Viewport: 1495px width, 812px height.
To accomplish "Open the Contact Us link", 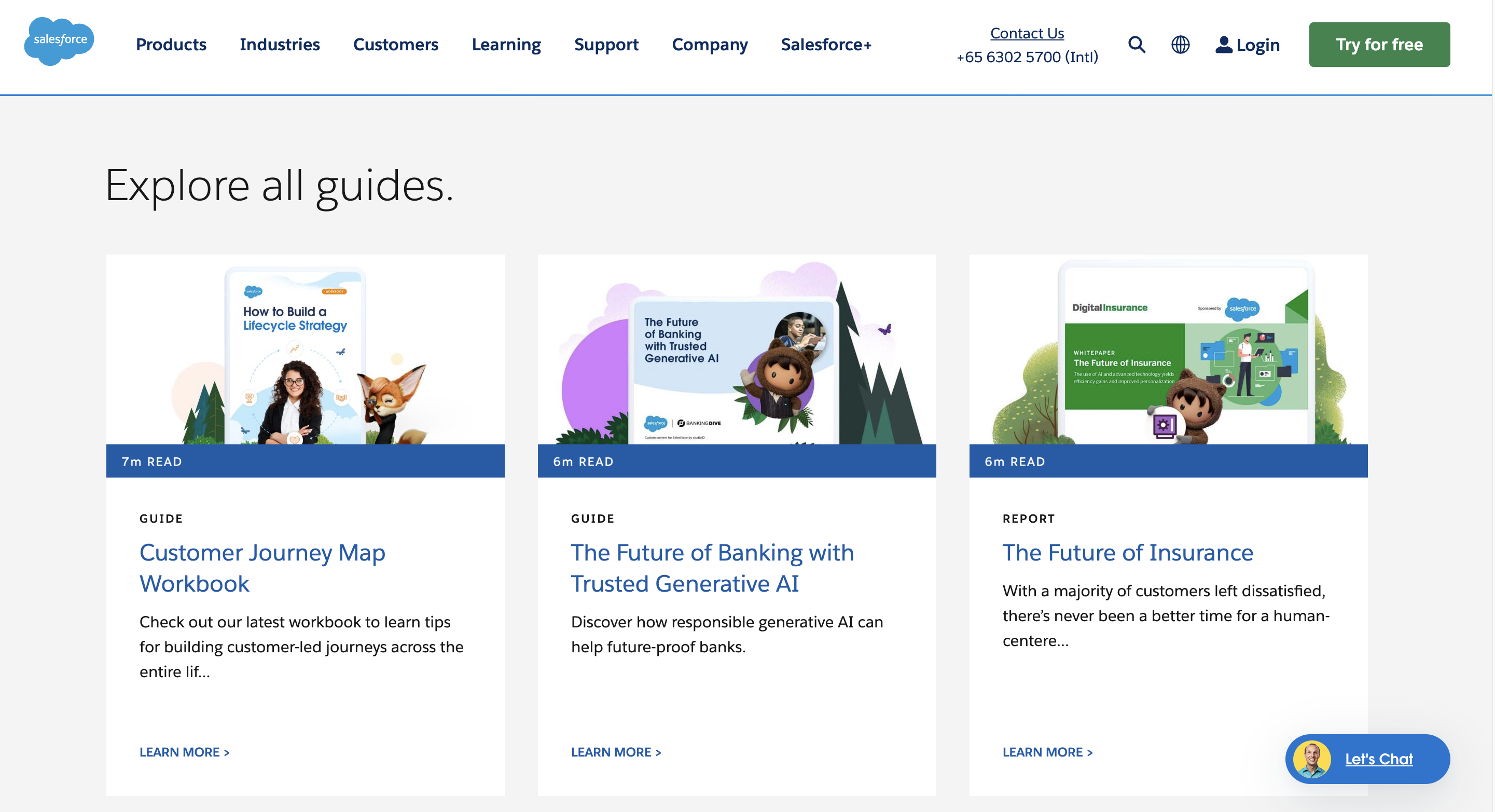I will [1027, 33].
